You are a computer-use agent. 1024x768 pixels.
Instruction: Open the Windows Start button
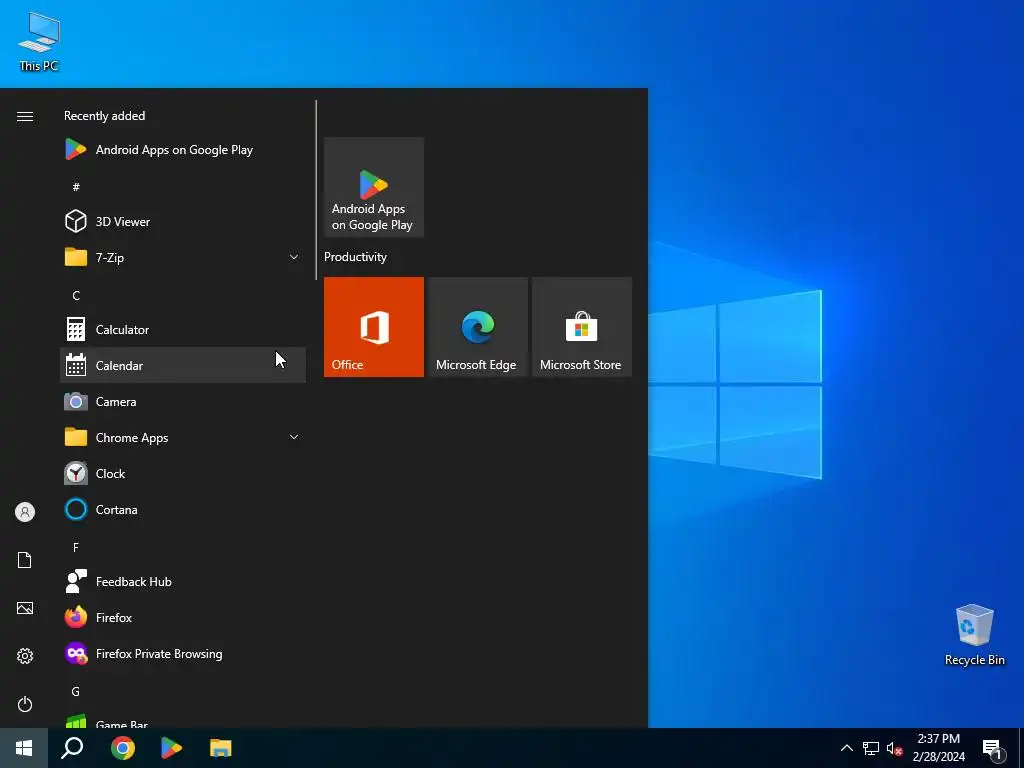(x=24, y=748)
